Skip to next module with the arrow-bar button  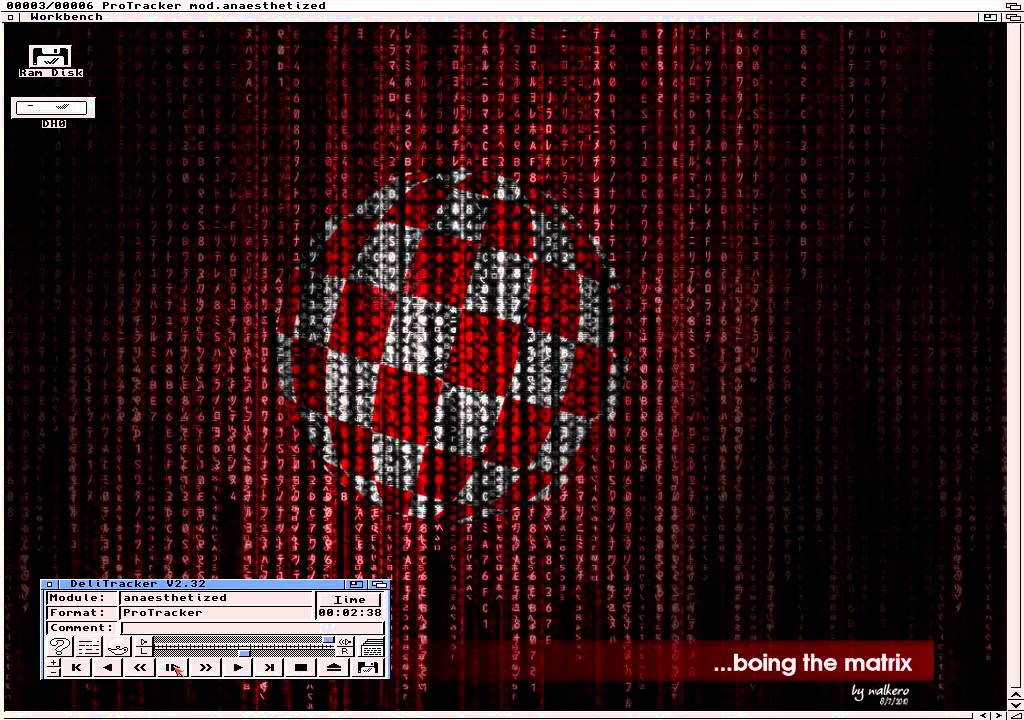(x=269, y=668)
